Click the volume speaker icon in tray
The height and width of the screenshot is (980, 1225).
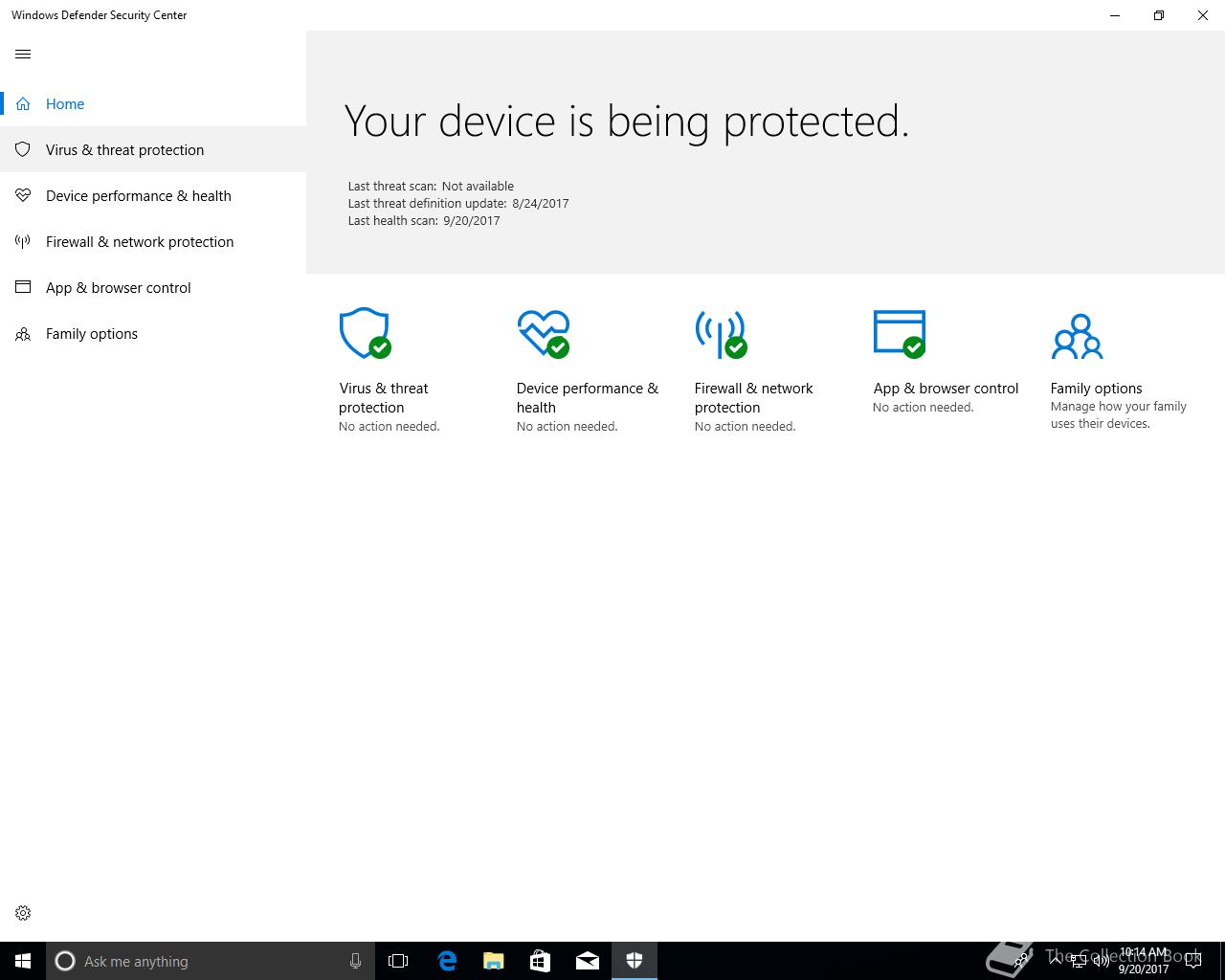tap(1101, 959)
